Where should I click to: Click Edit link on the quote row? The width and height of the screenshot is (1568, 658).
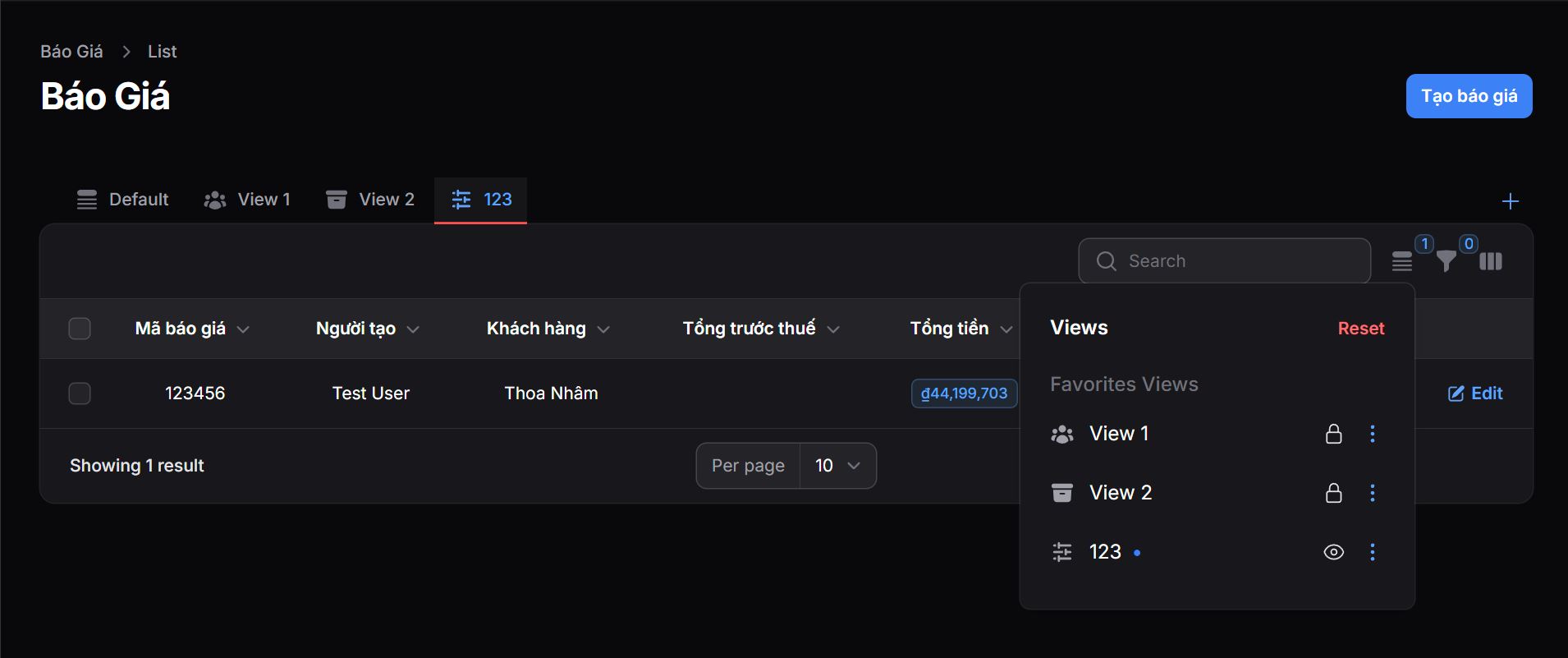[x=1475, y=393]
